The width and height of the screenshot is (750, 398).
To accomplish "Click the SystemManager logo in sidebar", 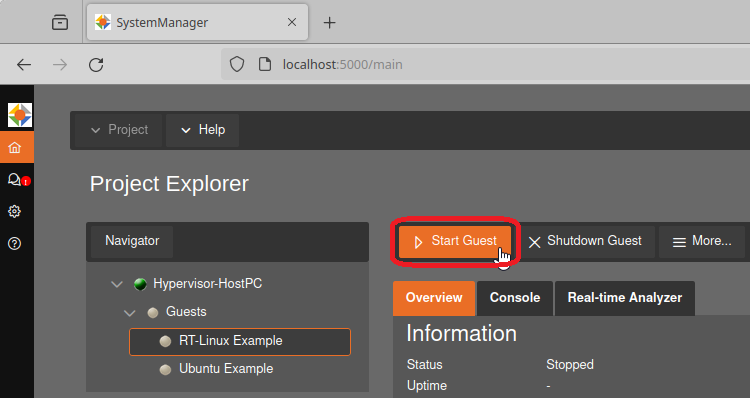I will coord(20,115).
